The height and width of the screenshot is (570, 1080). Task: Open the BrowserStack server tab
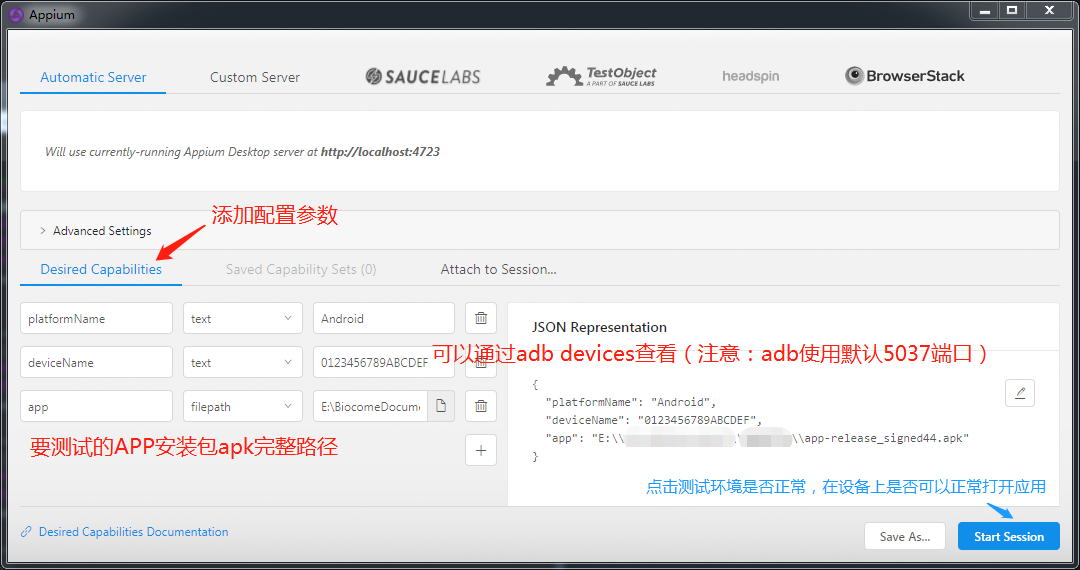point(905,76)
